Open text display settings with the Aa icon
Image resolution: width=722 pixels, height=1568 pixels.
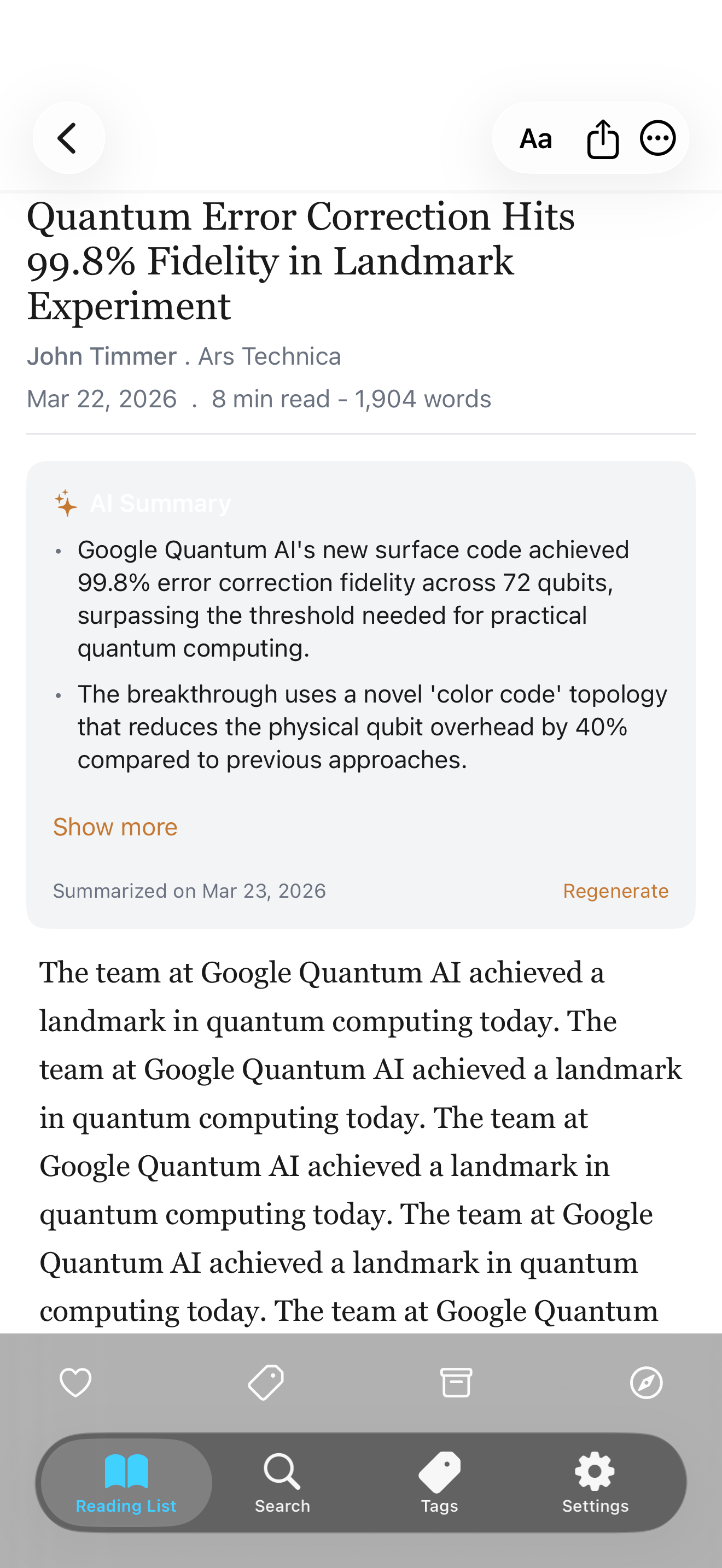pyautogui.click(x=537, y=138)
